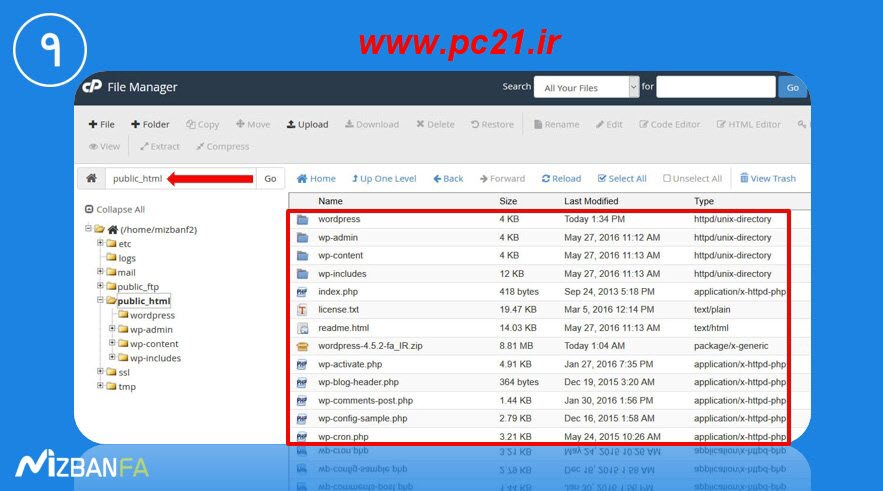Sort file list by Type column
Screen dimensions: 883x491
(x=704, y=201)
